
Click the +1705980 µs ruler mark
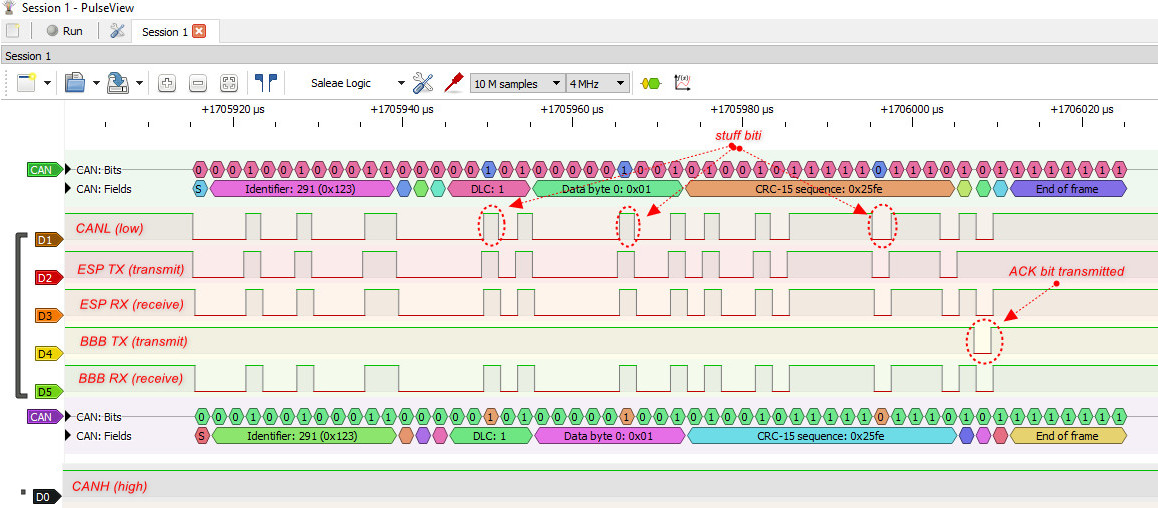[742, 109]
